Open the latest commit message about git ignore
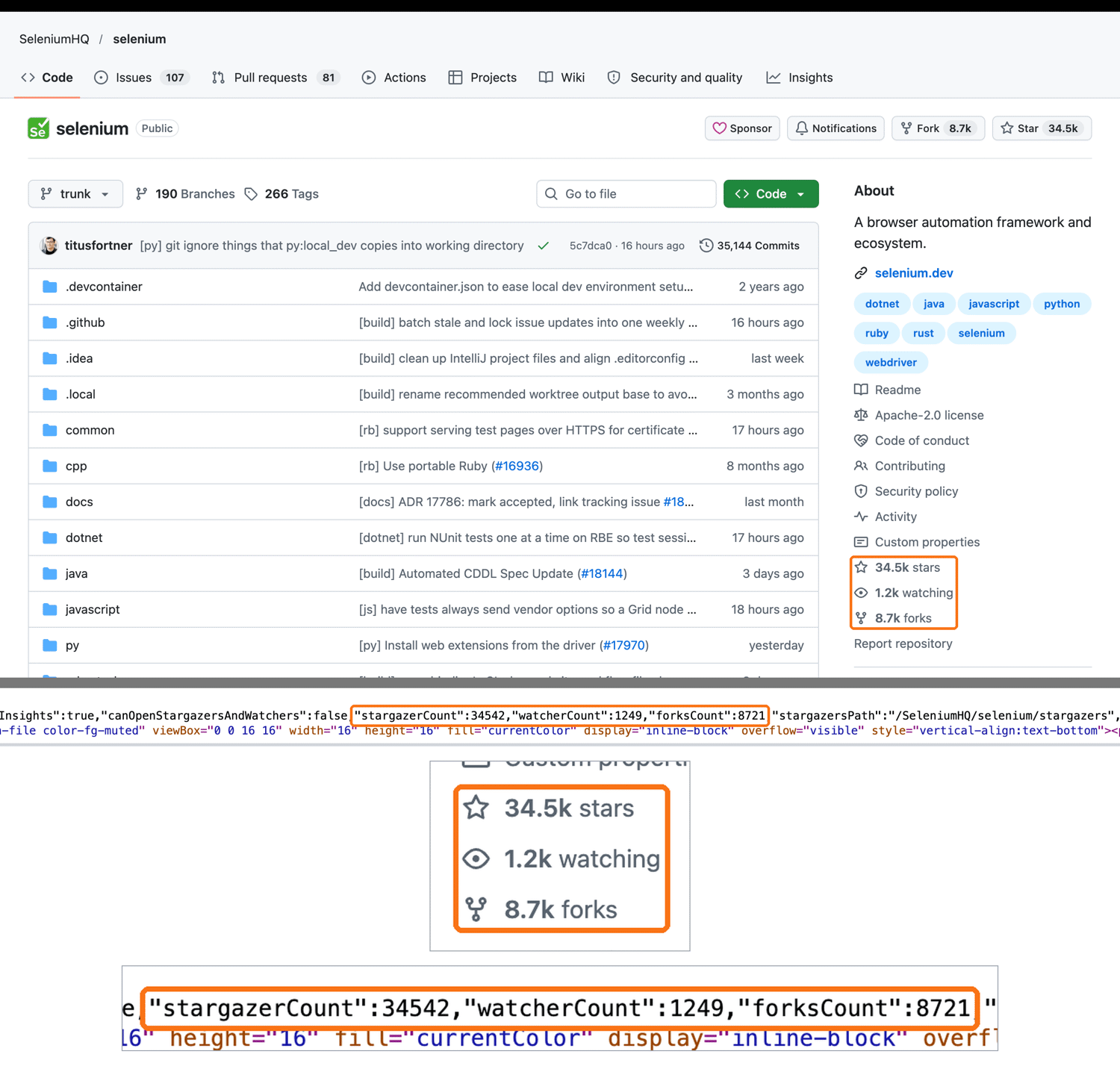The width and height of the screenshot is (1120, 1066). (x=332, y=246)
